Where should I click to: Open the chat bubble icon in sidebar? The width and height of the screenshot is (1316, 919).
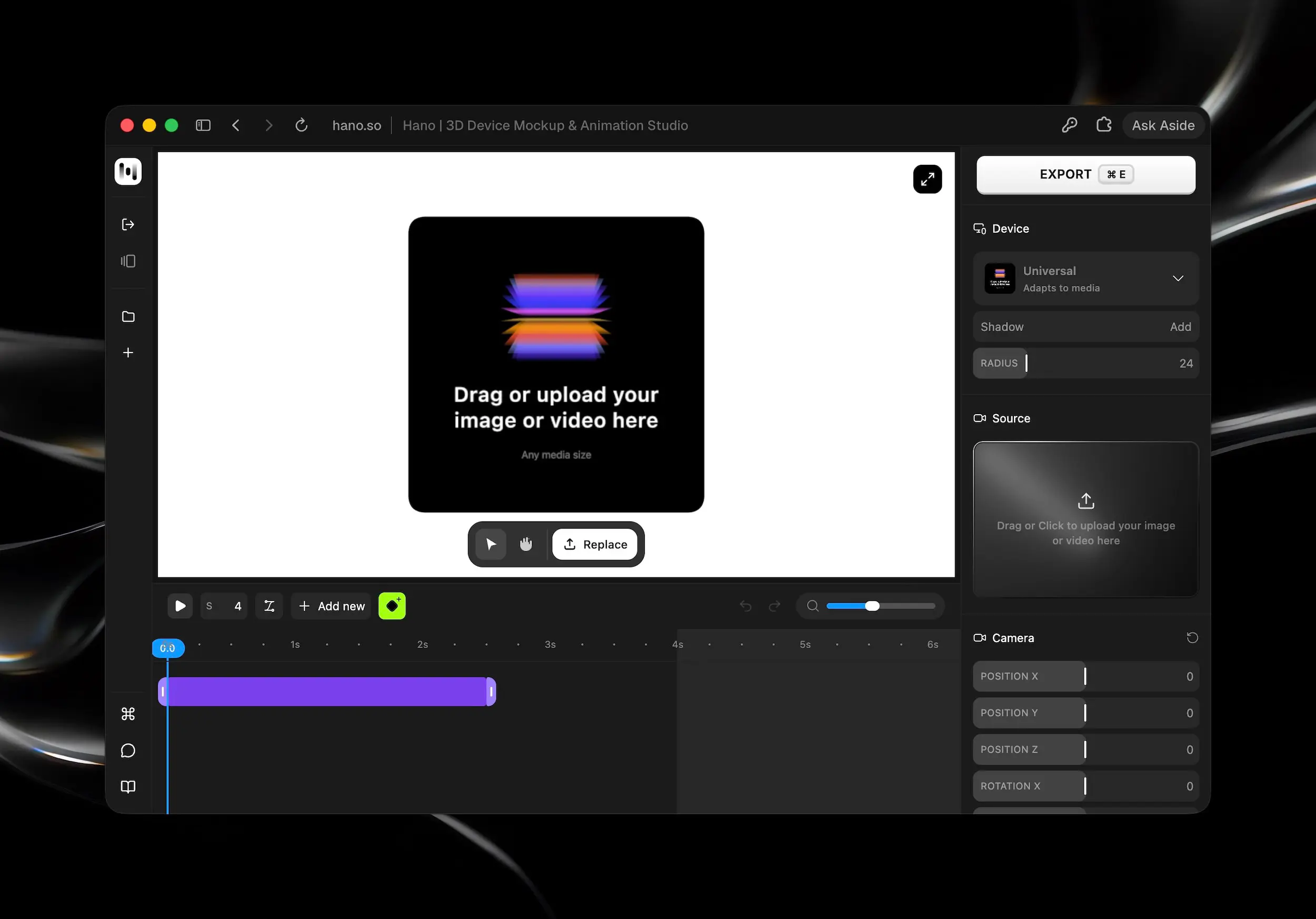coord(128,750)
